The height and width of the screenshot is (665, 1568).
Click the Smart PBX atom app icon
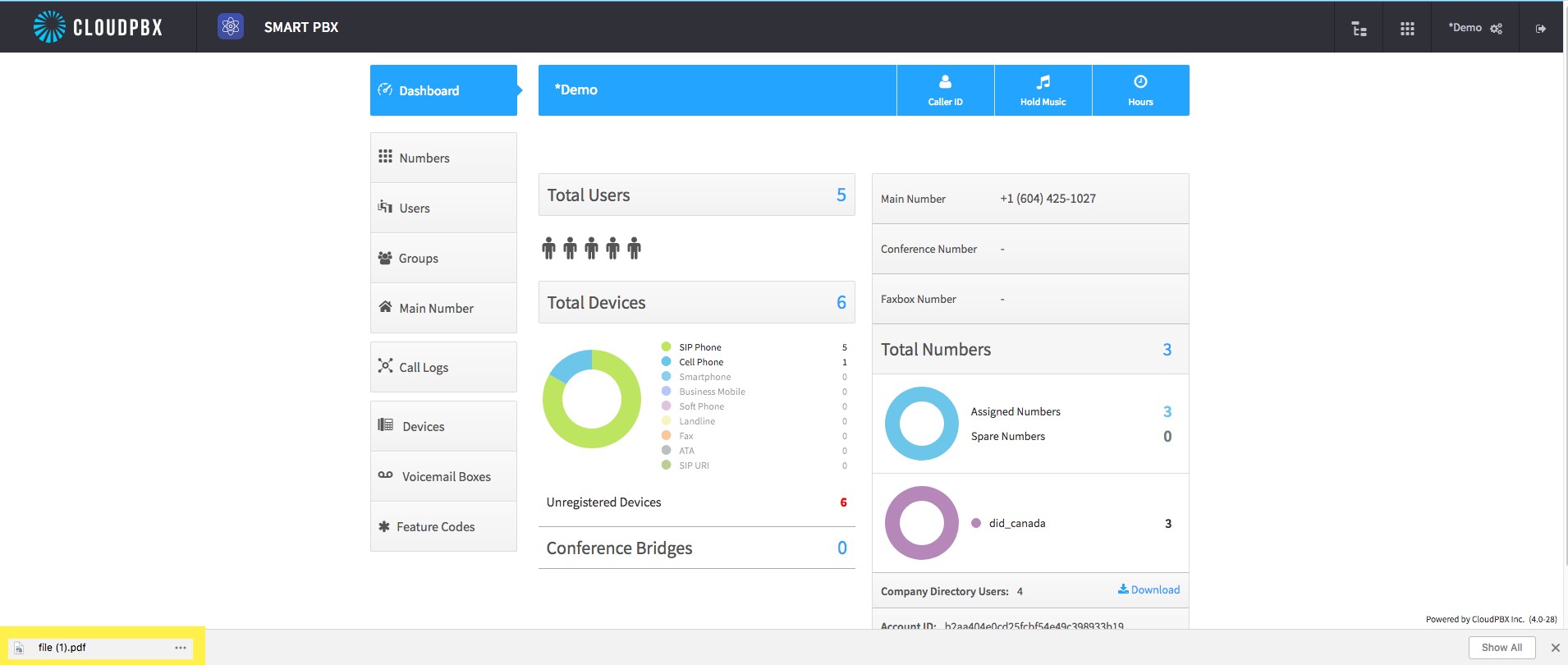(231, 26)
